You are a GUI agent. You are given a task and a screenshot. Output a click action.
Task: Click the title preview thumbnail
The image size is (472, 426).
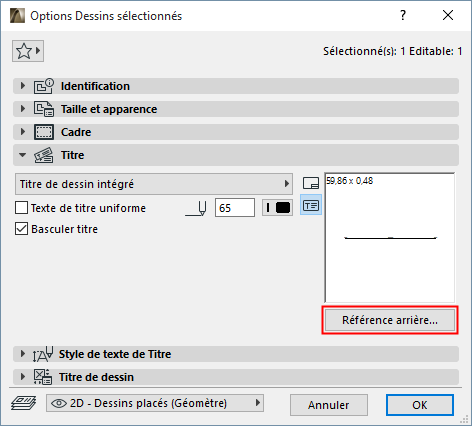[x=390, y=238]
